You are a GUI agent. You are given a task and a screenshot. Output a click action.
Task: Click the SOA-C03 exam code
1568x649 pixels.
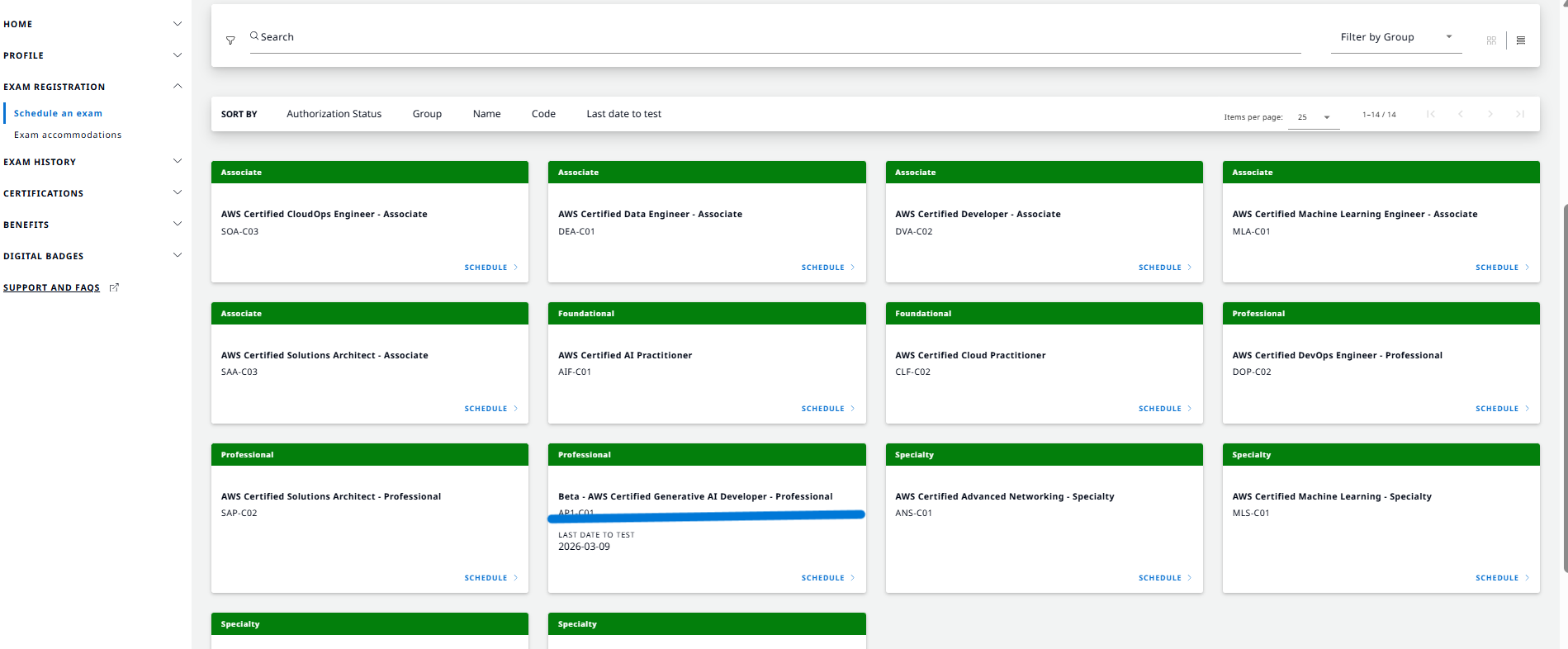pos(239,231)
